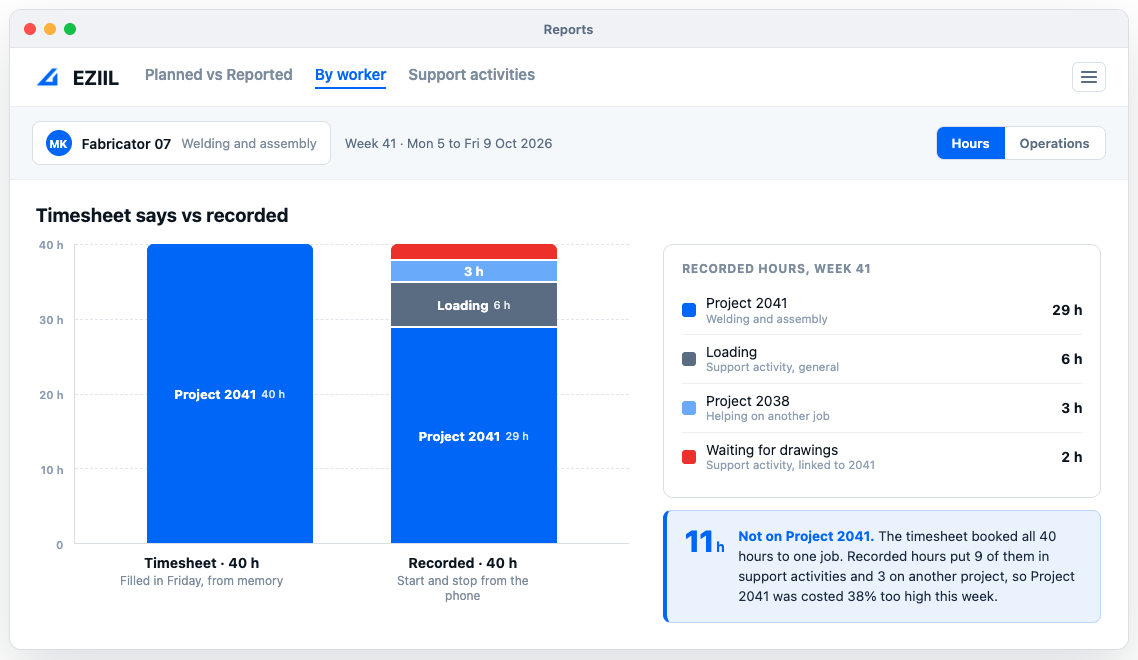This screenshot has width=1138, height=660.
Task: Switch the view to Operations
Action: pyautogui.click(x=1055, y=143)
